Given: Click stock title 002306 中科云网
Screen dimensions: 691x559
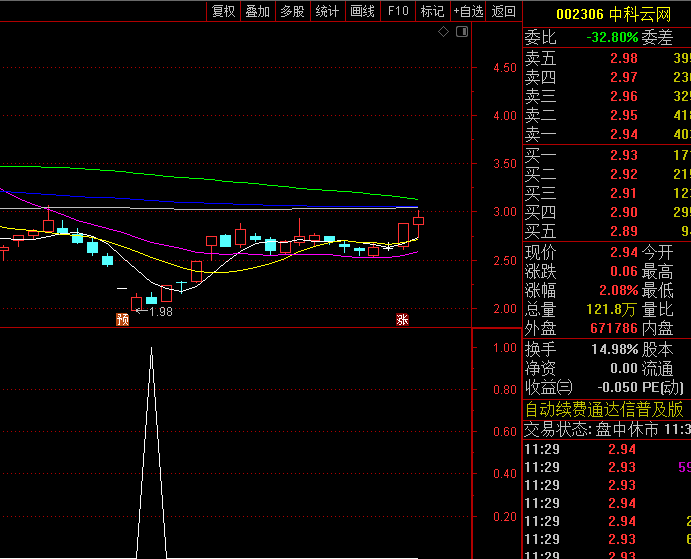Looking at the screenshot, I should 607,13.
